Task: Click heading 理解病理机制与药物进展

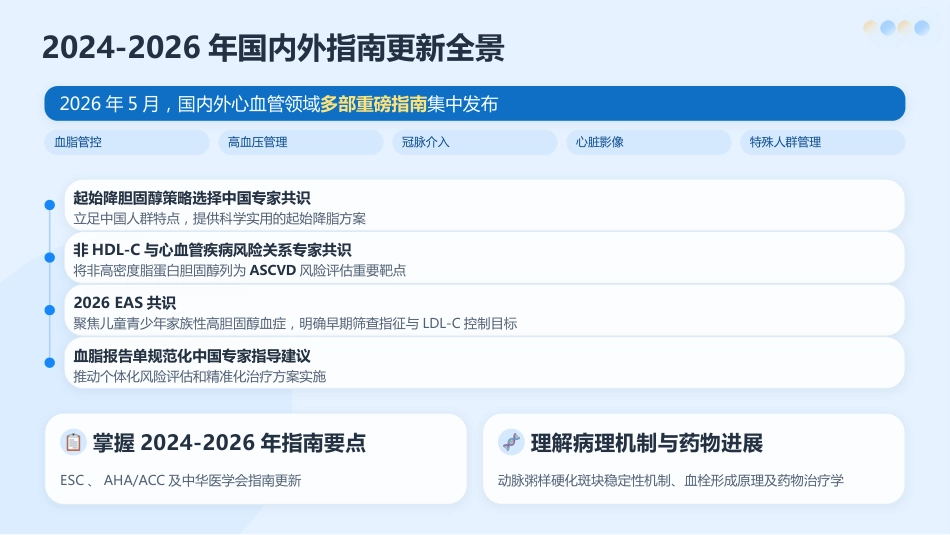Action: pyautogui.click(x=646, y=443)
